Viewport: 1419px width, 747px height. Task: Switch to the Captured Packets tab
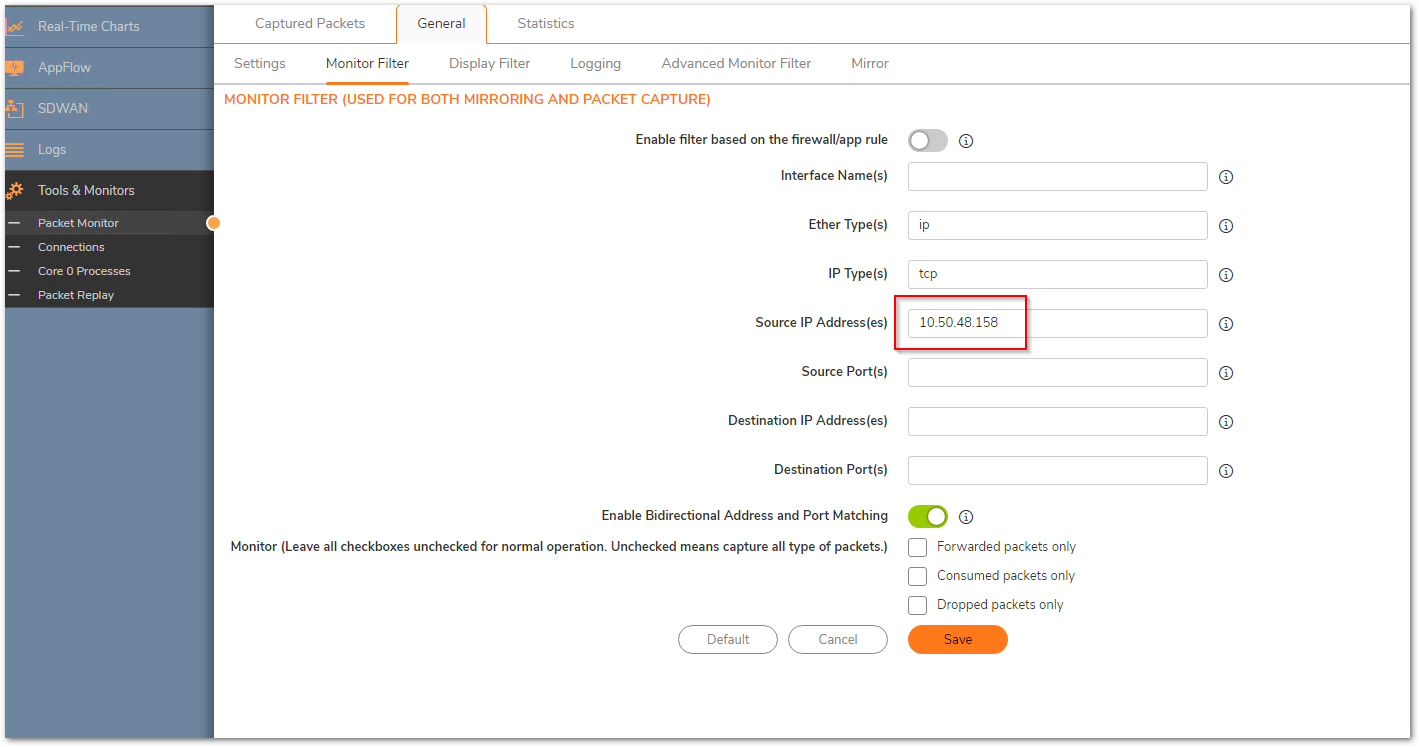[310, 23]
